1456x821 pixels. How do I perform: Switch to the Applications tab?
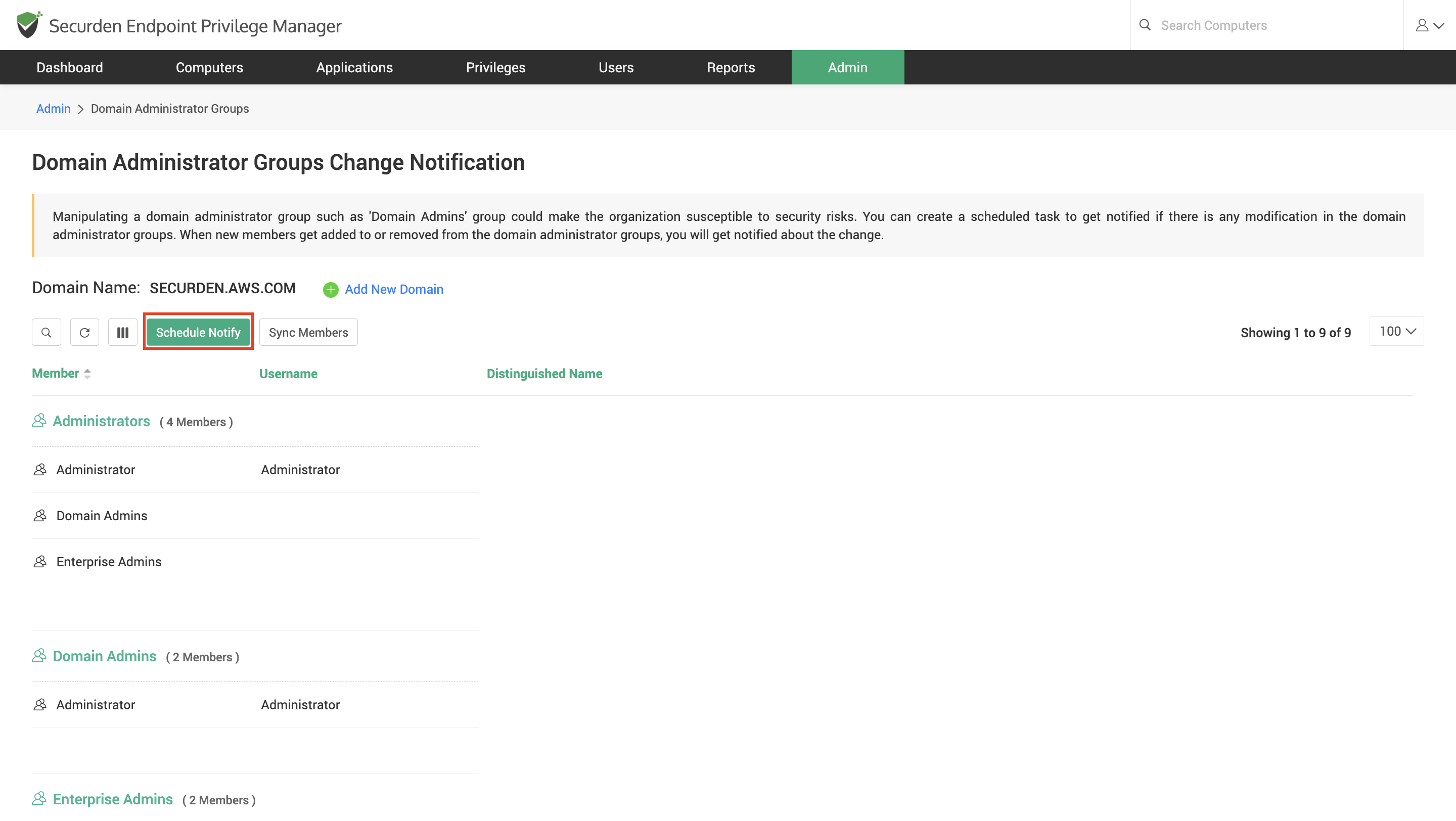(x=354, y=67)
